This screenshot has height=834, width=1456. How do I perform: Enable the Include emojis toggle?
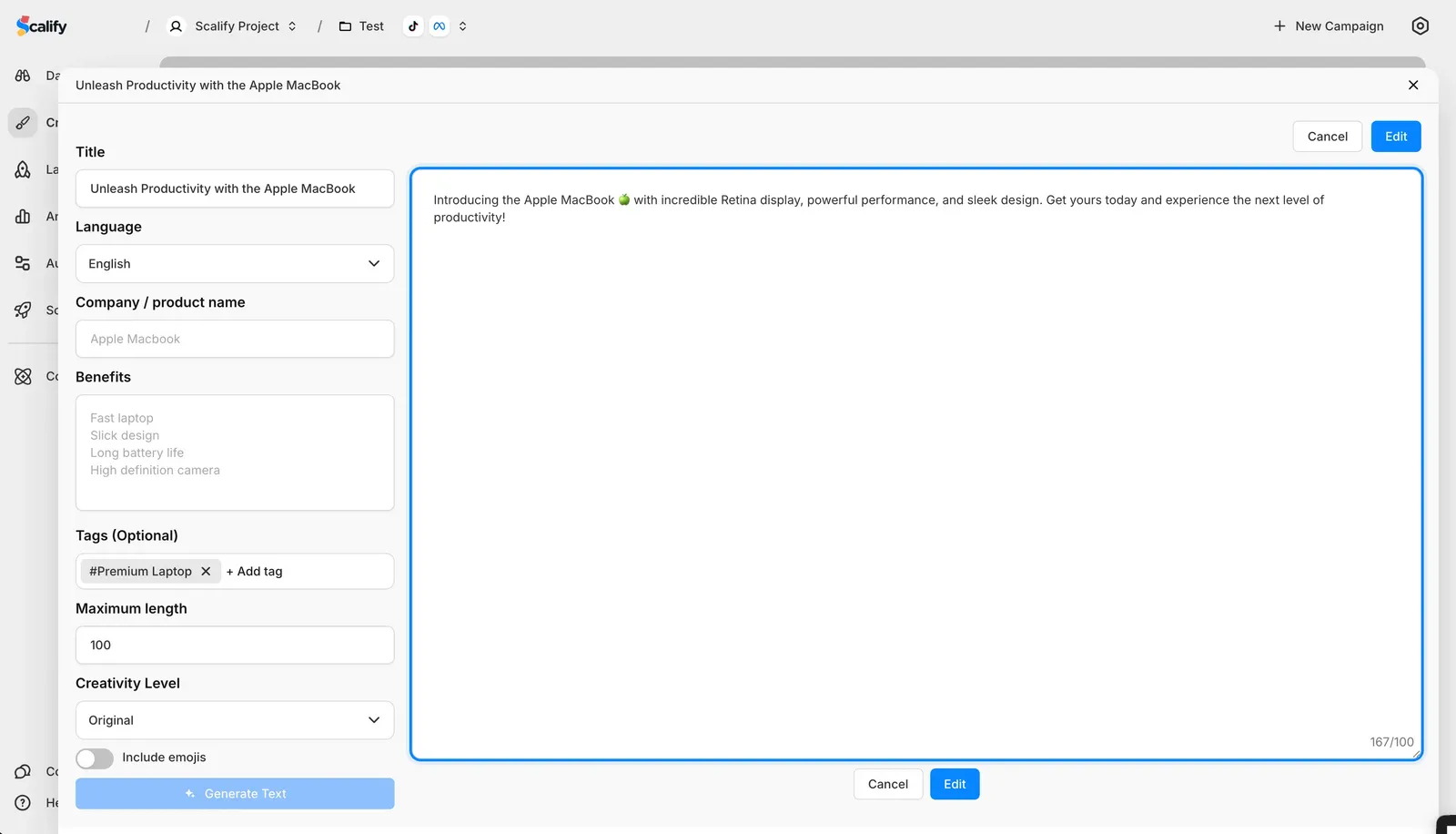tap(95, 758)
